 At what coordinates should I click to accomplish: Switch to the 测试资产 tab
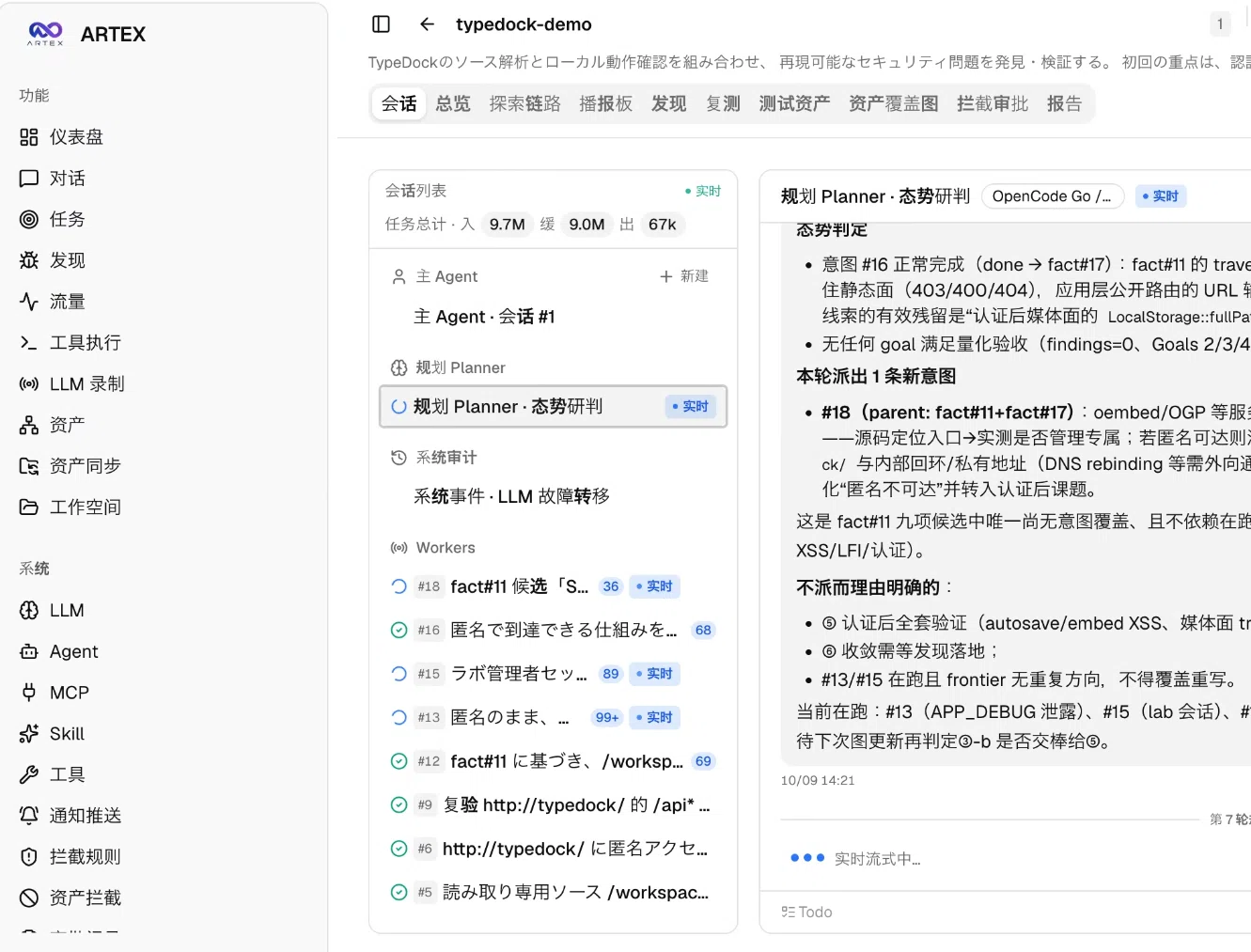coord(794,103)
